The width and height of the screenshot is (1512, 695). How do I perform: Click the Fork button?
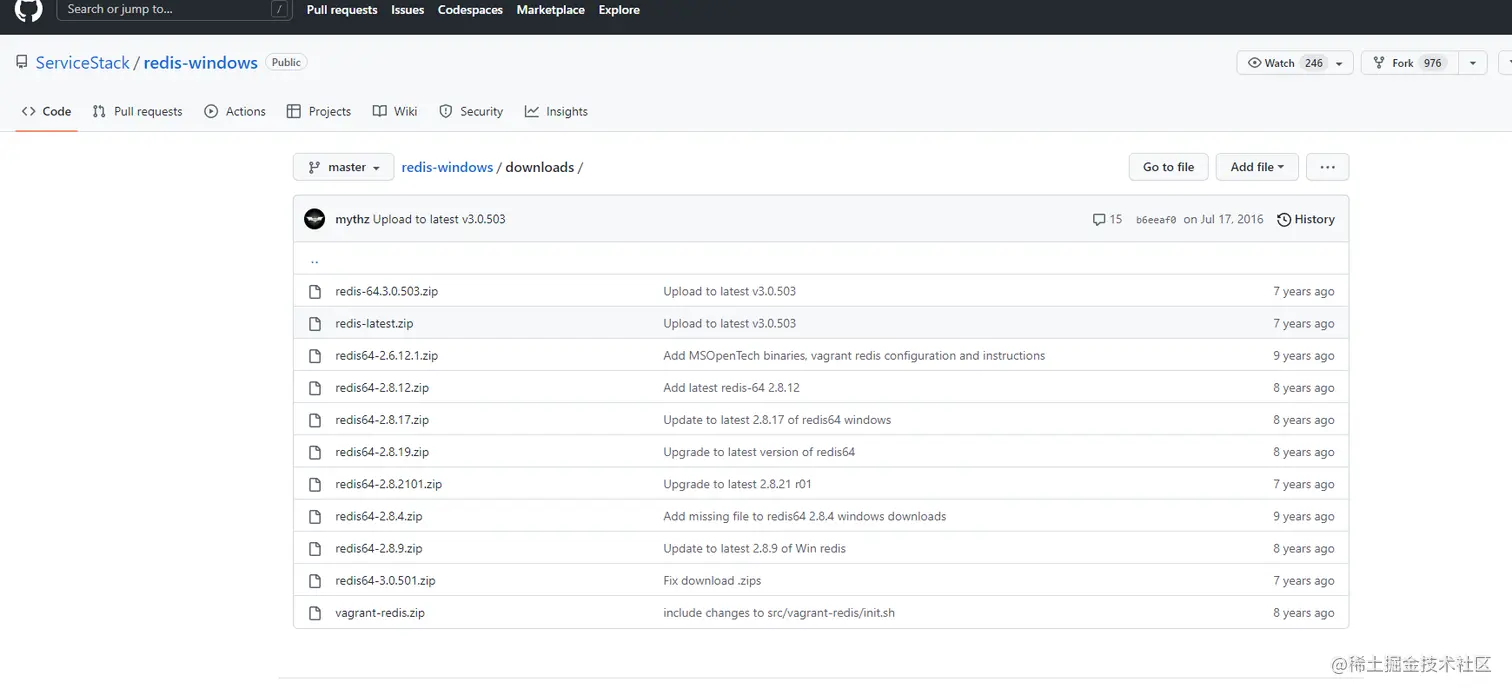[1410, 63]
